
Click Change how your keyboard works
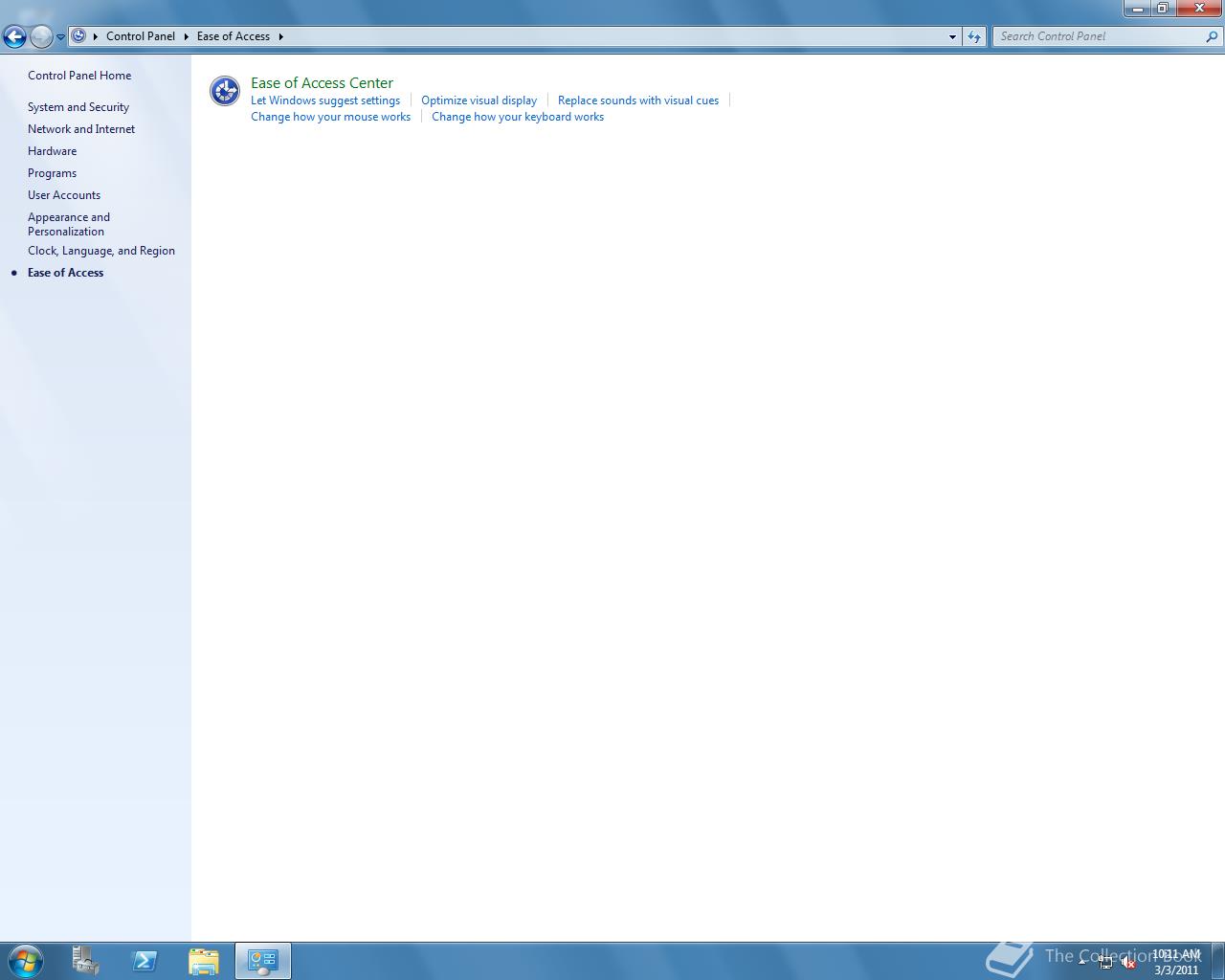518,117
